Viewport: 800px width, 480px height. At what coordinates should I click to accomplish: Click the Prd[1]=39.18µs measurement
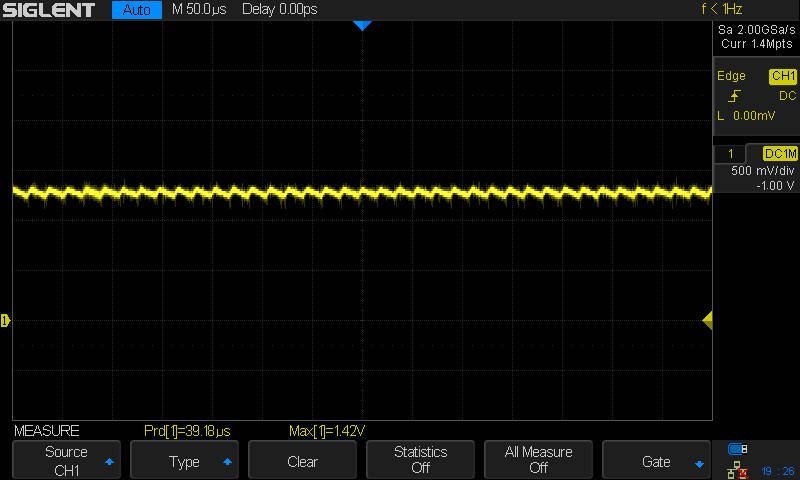click(187, 431)
